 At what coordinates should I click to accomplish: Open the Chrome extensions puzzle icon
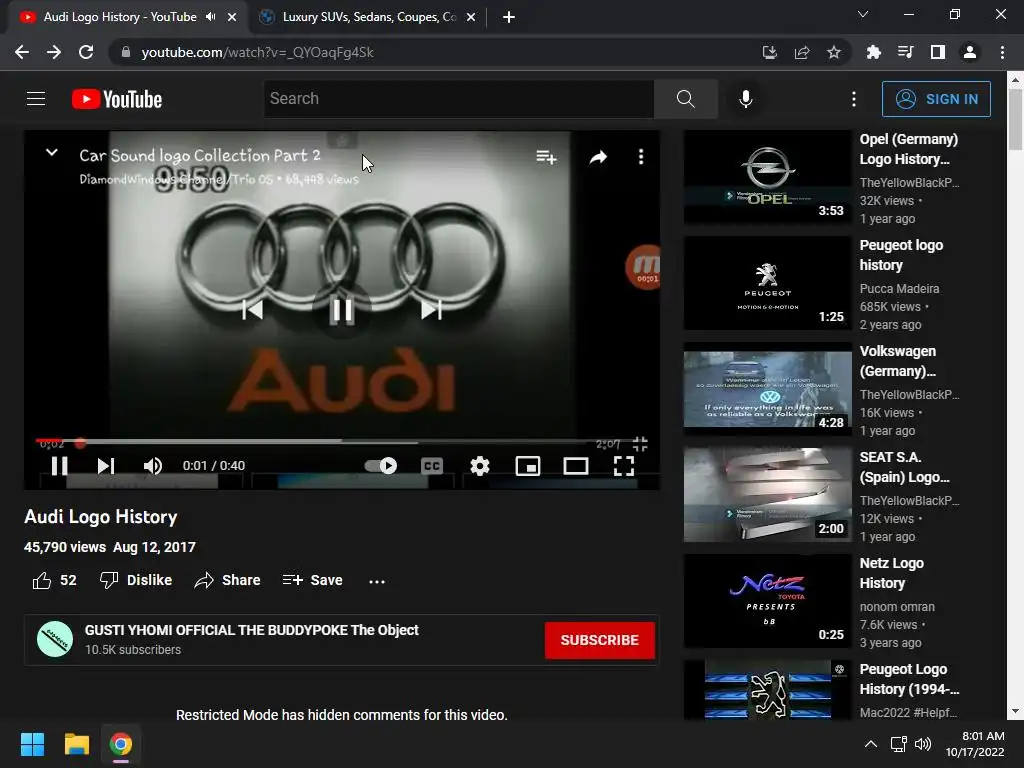click(873, 52)
